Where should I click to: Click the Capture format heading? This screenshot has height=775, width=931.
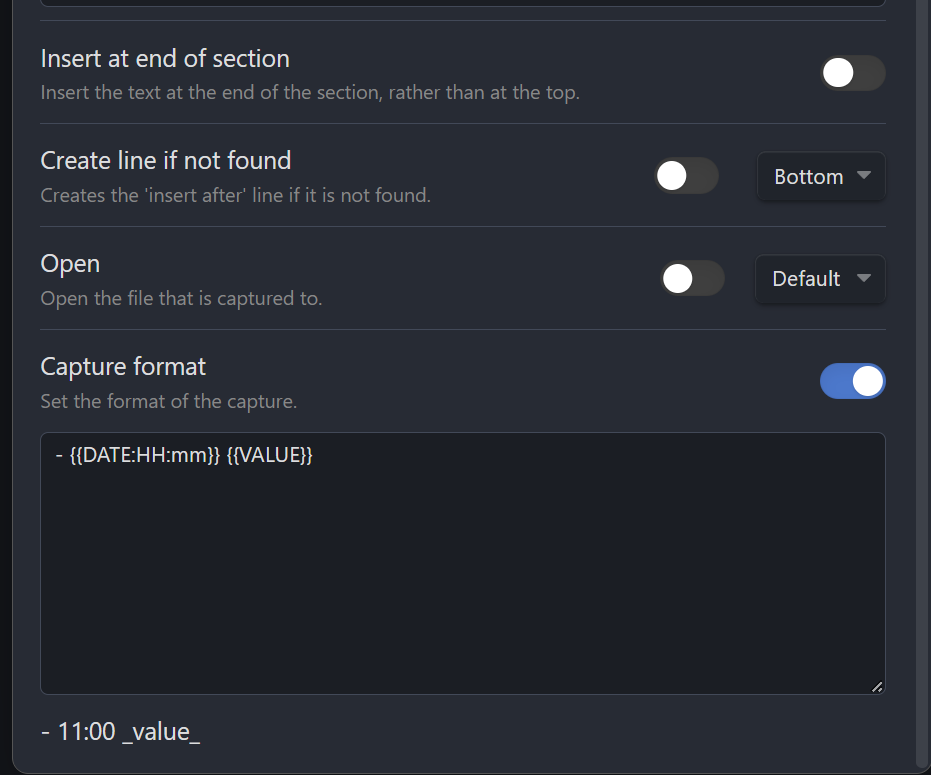click(123, 367)
